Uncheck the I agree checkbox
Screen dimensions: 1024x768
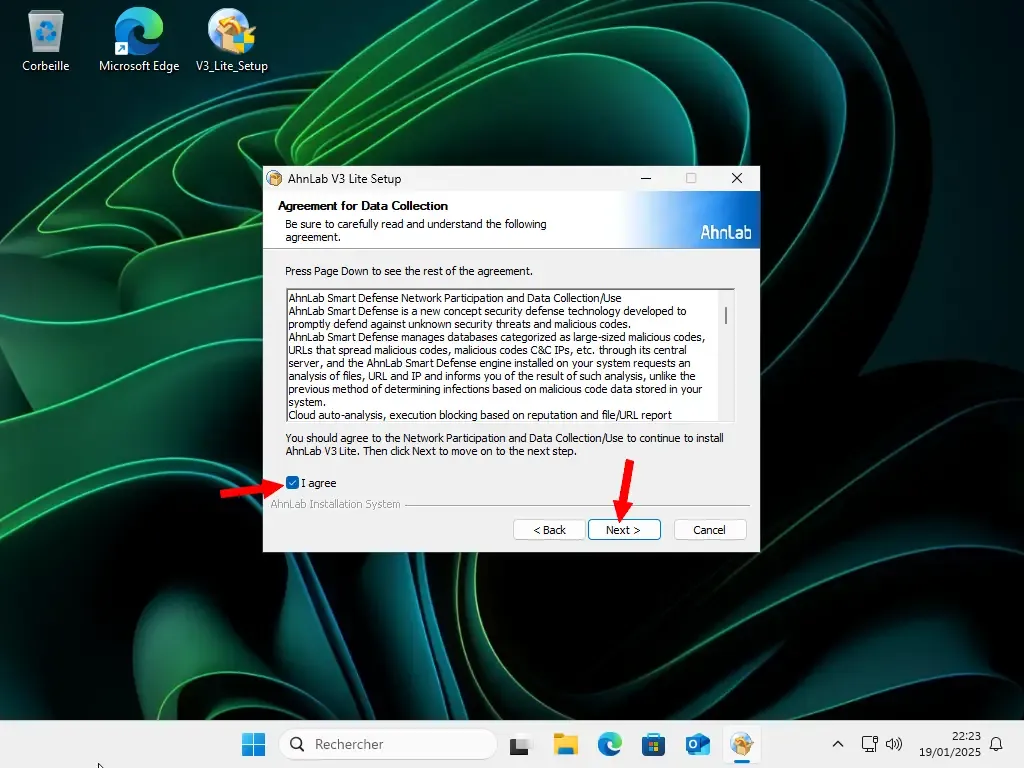click(x=292, y=483)
